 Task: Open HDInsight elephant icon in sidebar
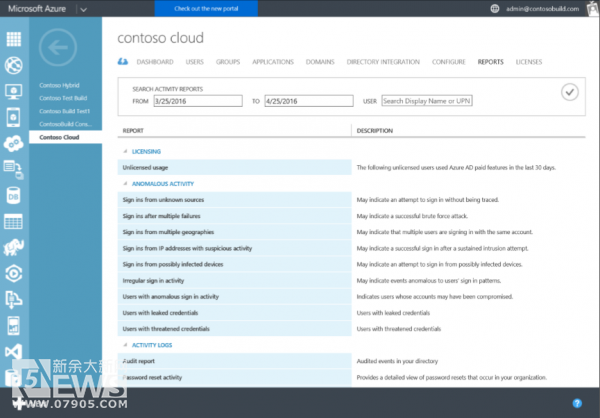(13, 247)
